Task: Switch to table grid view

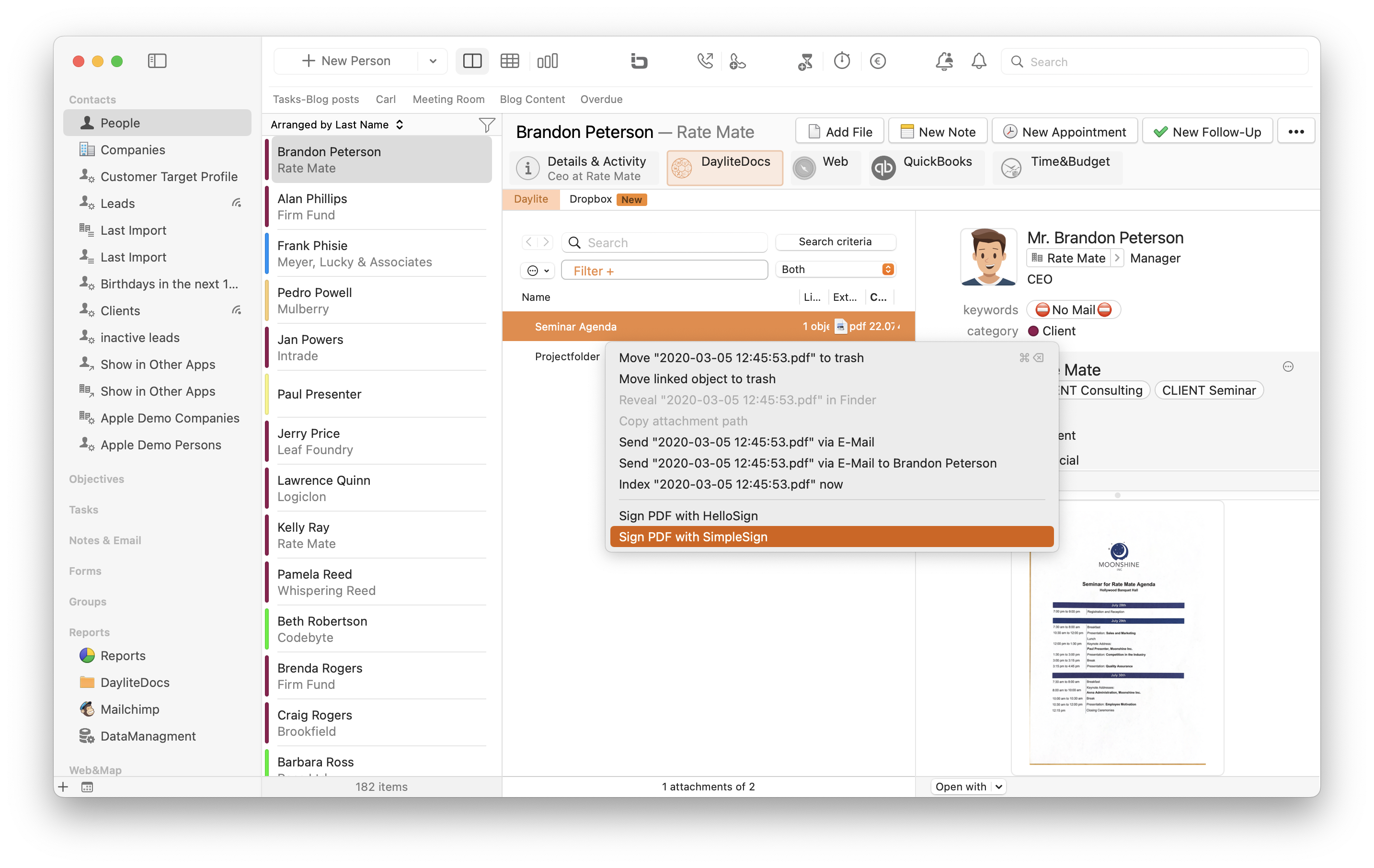Action: click(x=510, y=61)
